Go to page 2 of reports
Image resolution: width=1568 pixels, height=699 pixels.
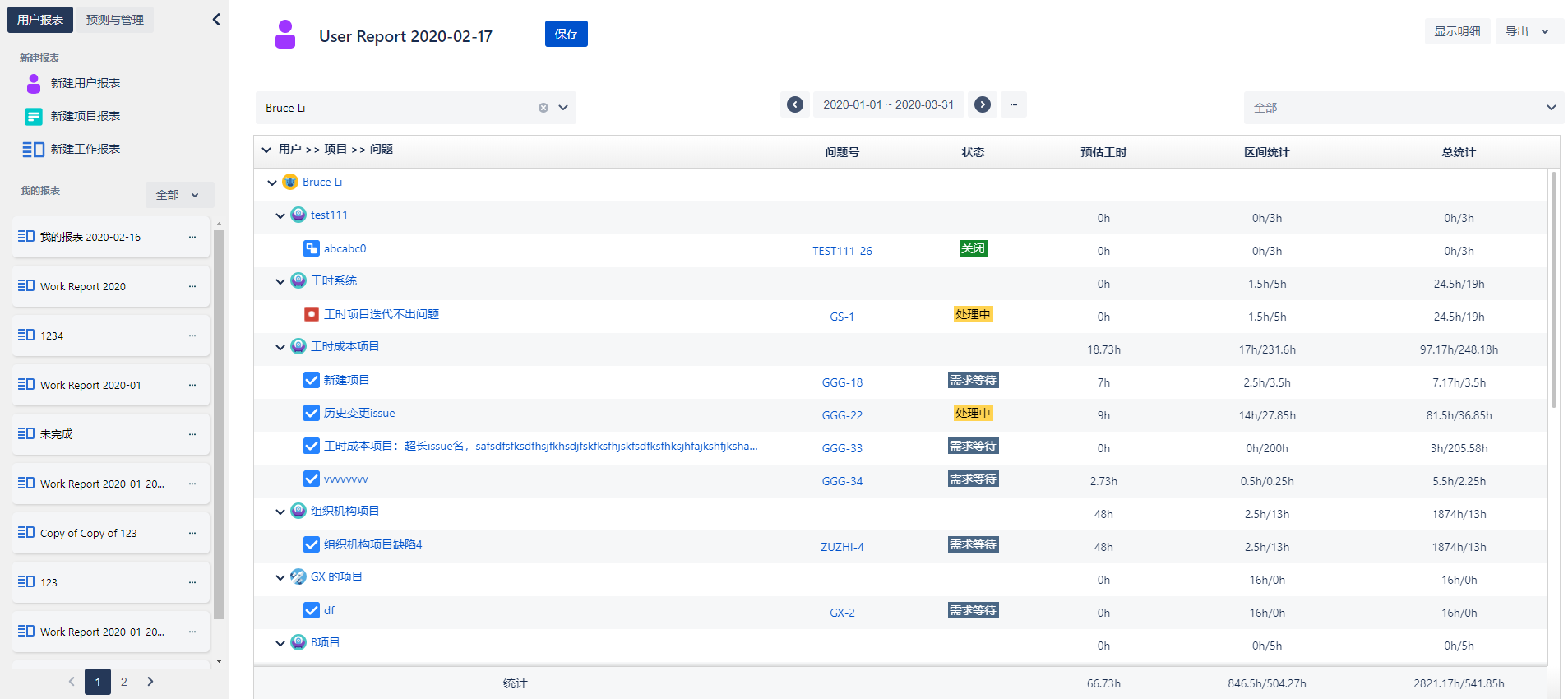(x=124, y=682)
